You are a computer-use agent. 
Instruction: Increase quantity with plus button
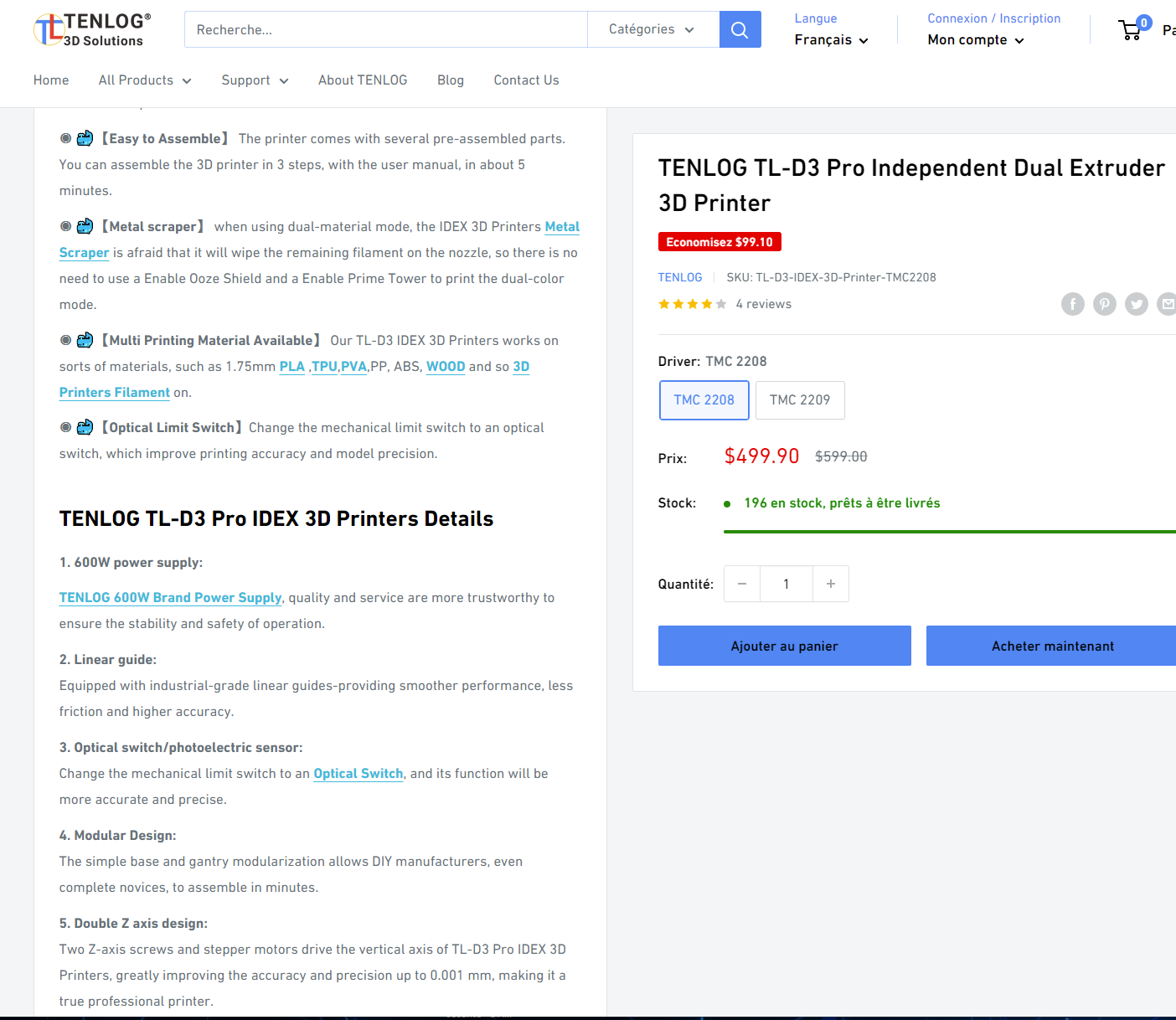[831, 584]
